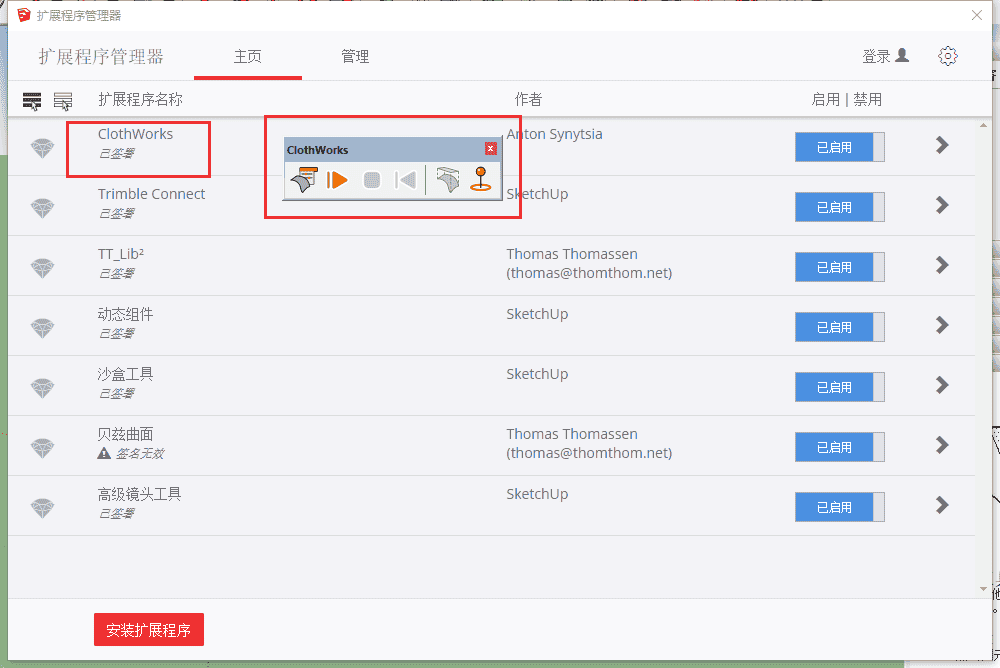Viewport: 1000px width, 668px height.
Task: Expand 动态组件 details chevron
Action: tap(942, 325)
